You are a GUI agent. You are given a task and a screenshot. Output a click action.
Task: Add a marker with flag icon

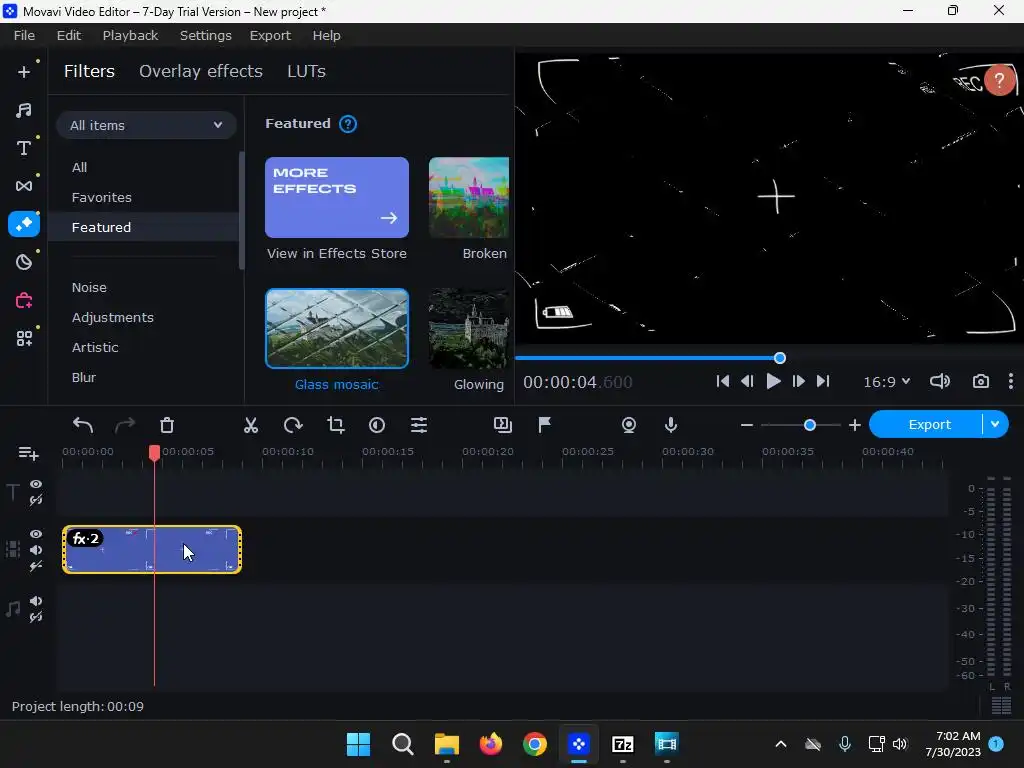click(x=545, y=425)
